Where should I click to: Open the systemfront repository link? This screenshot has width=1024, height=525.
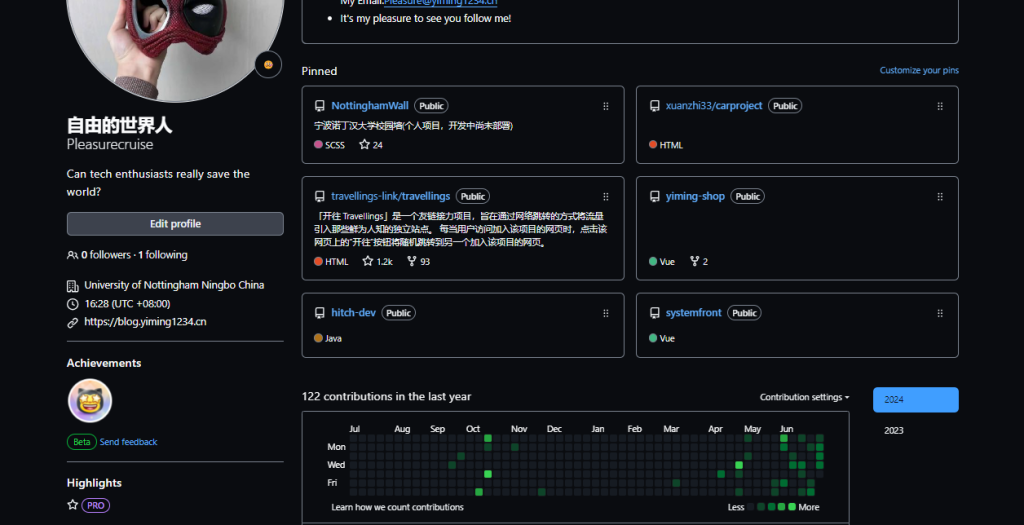[694, 313]
